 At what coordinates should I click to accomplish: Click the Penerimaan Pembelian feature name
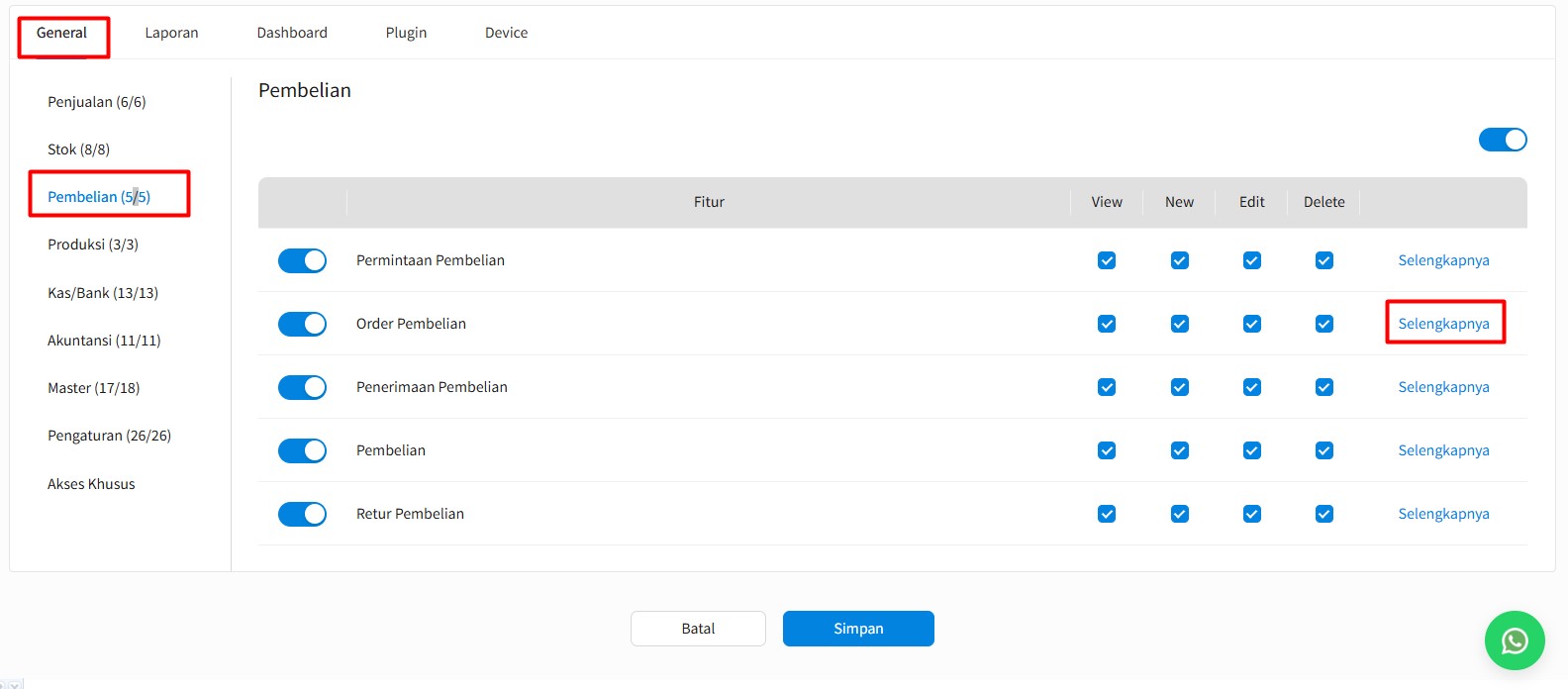[x=432, y=387]
